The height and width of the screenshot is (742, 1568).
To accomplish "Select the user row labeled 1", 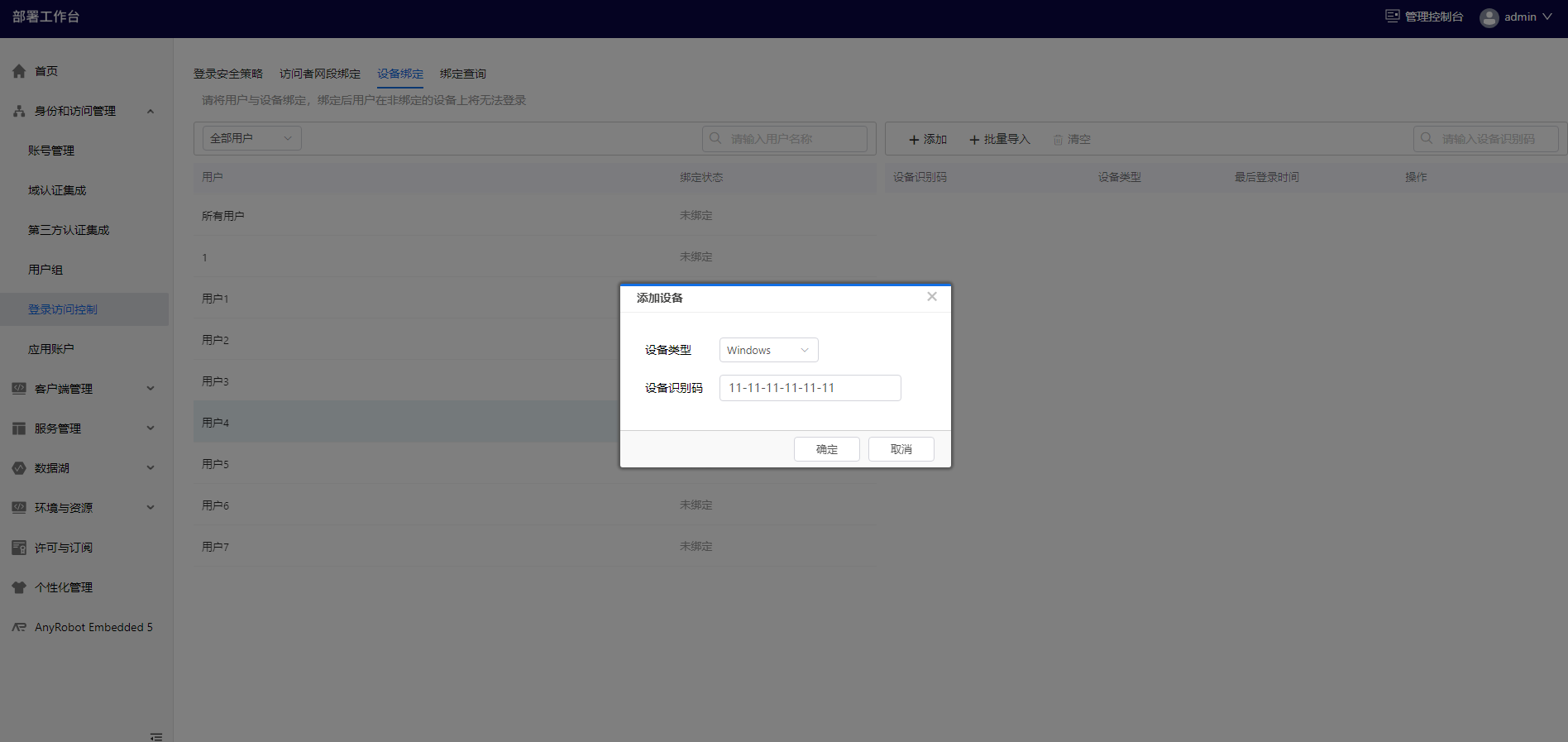I will [534, 256].
